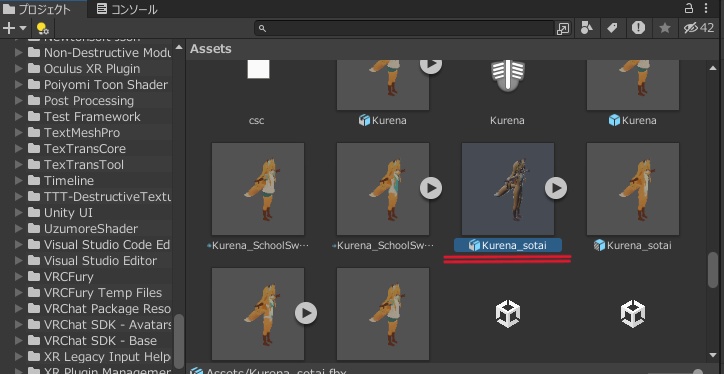The width and height of the screenshot is (724, 374).
Task: Expand the Post Processing folder
Action: click(x=18, y=101)
